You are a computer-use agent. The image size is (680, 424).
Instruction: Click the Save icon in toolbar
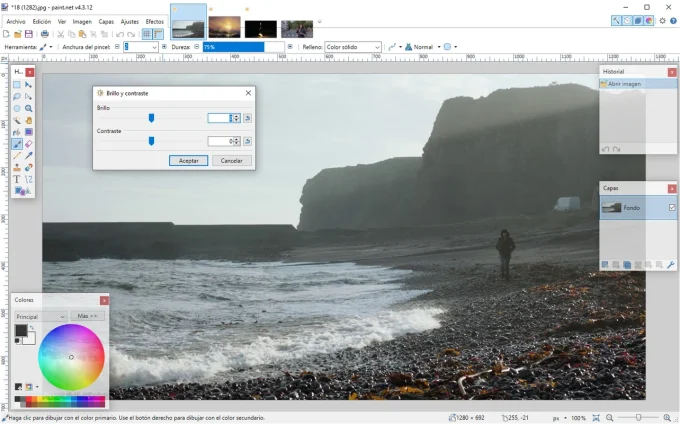(x=29, y=34)
